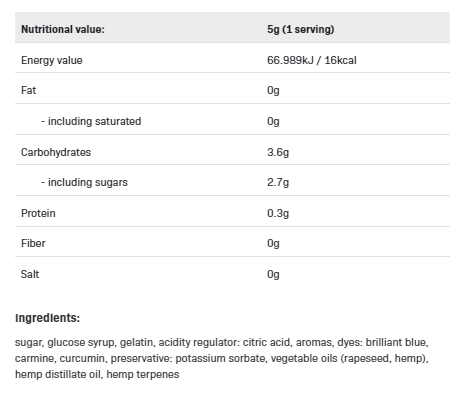
Task: Click the Fiber row label
Action: [x=33, y=243]
